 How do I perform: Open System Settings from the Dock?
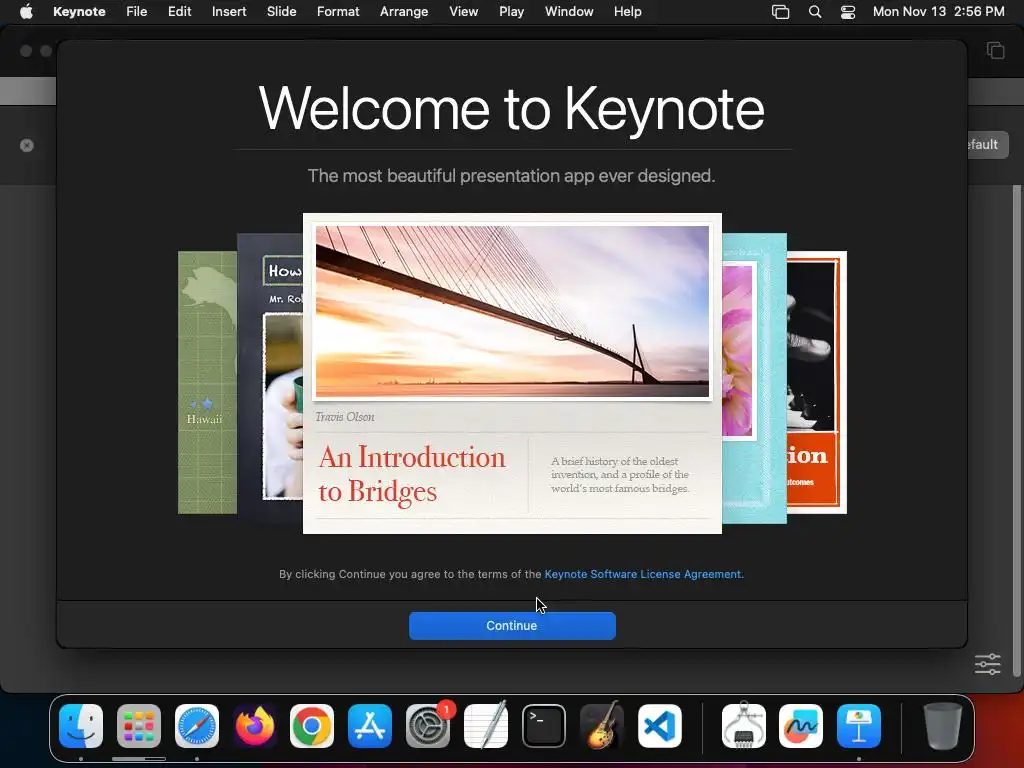click(x=428, y=726)
